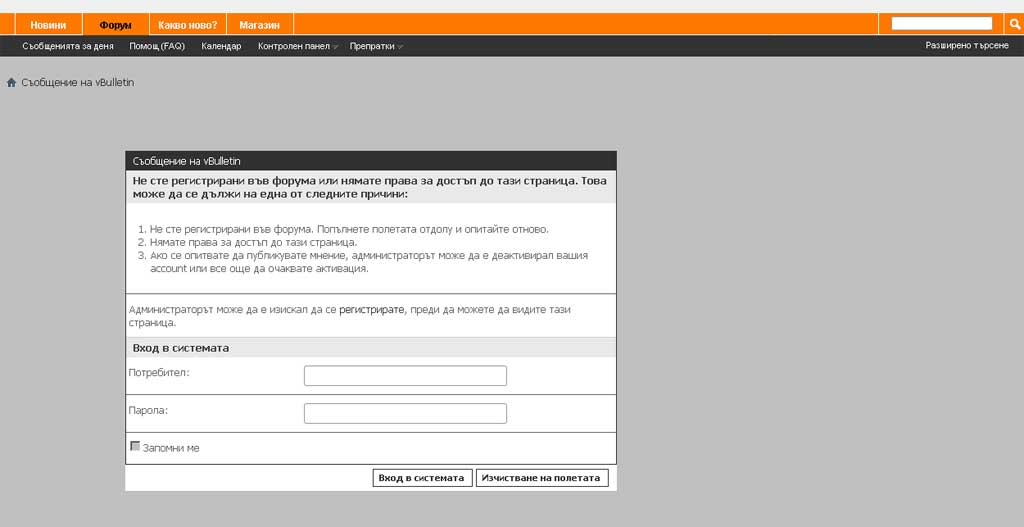Click the Вход в системата section heading
1024x527 pixels.
[181, 348]
